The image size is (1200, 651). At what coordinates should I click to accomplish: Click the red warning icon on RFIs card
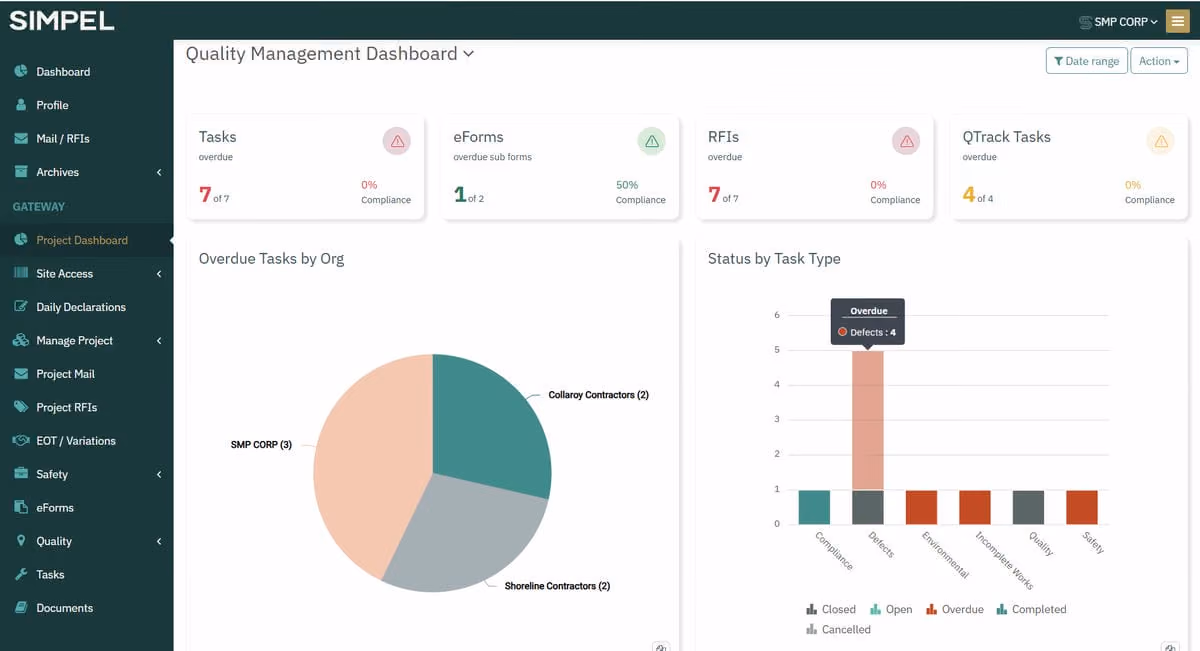[906, 141]
